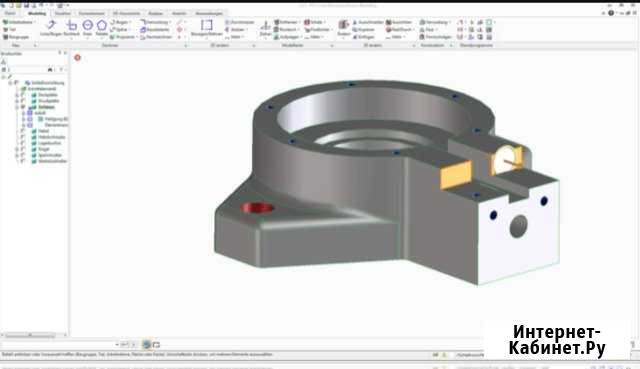Toggle the Deckplatte visibility checkbox

[22, 95]
